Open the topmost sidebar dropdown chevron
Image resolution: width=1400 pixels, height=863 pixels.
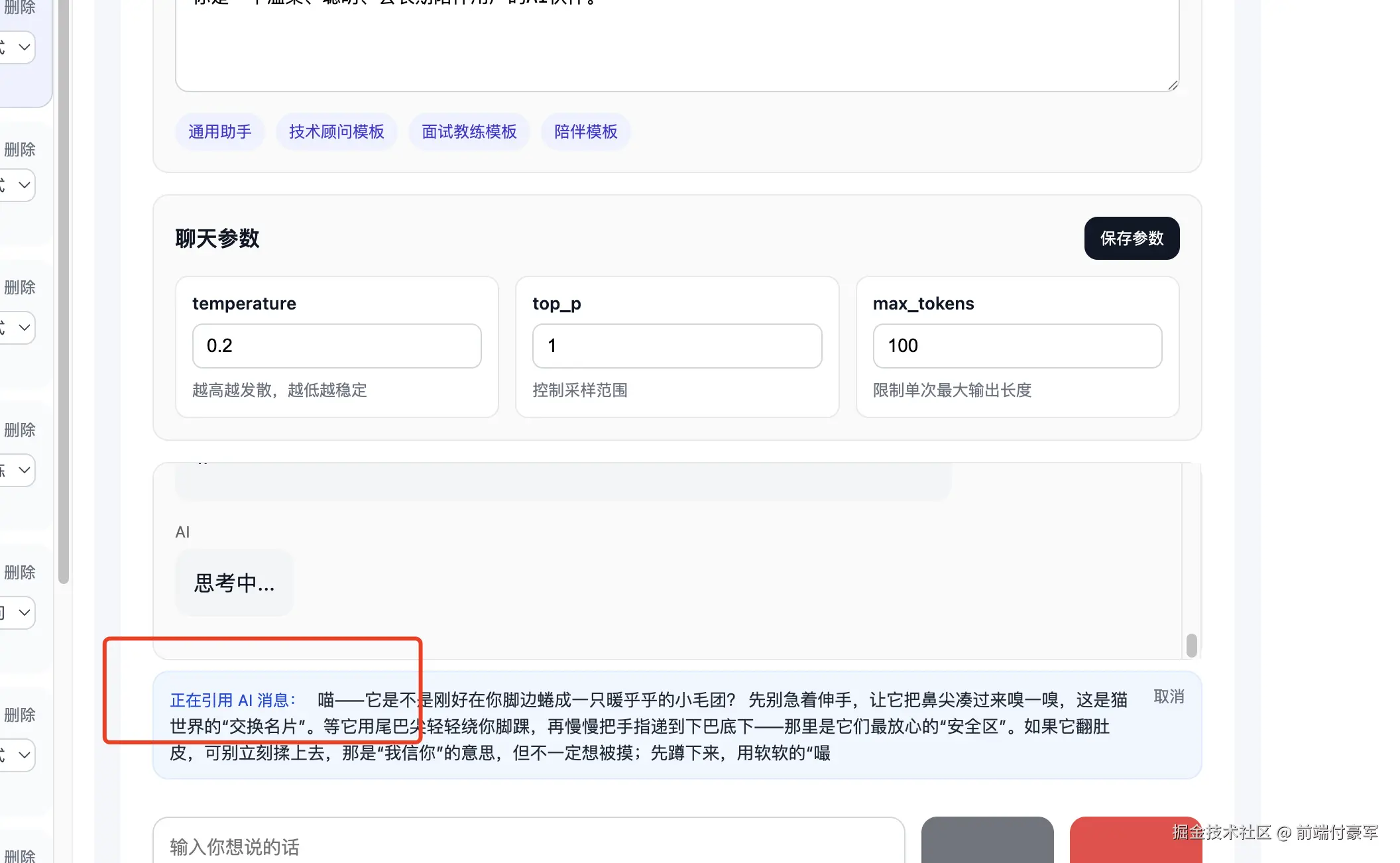pos(25,48)
